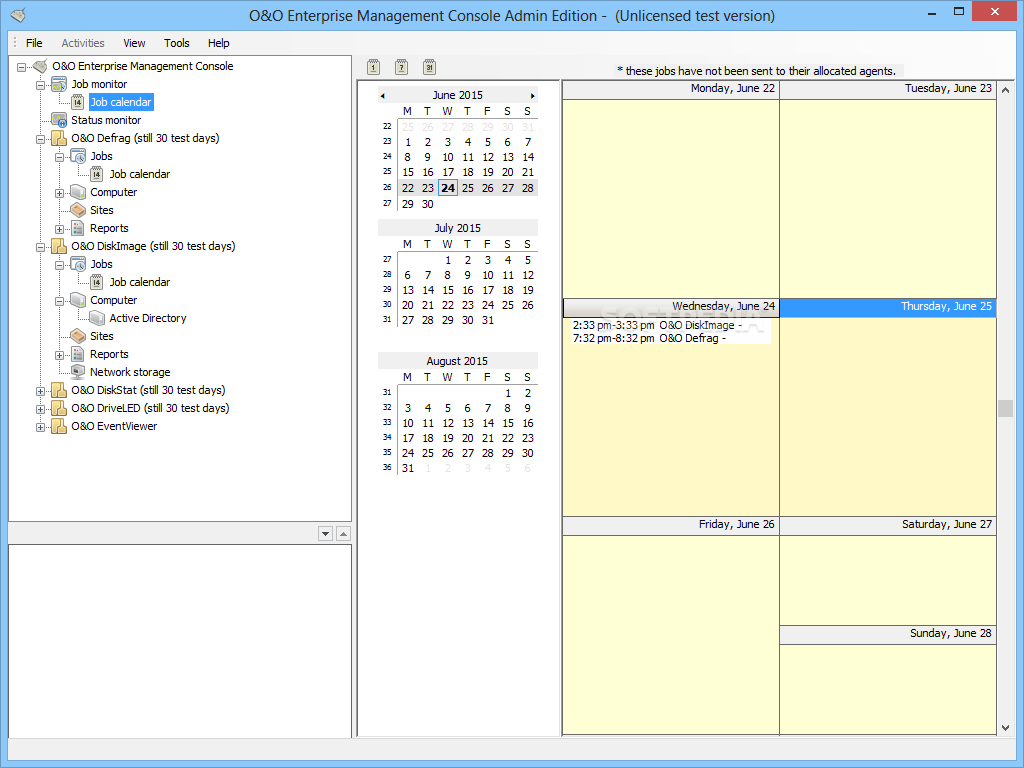Click the O&O DiskStat folder icon
This screenshot has height=768, width=1024.
pos(59,390)
